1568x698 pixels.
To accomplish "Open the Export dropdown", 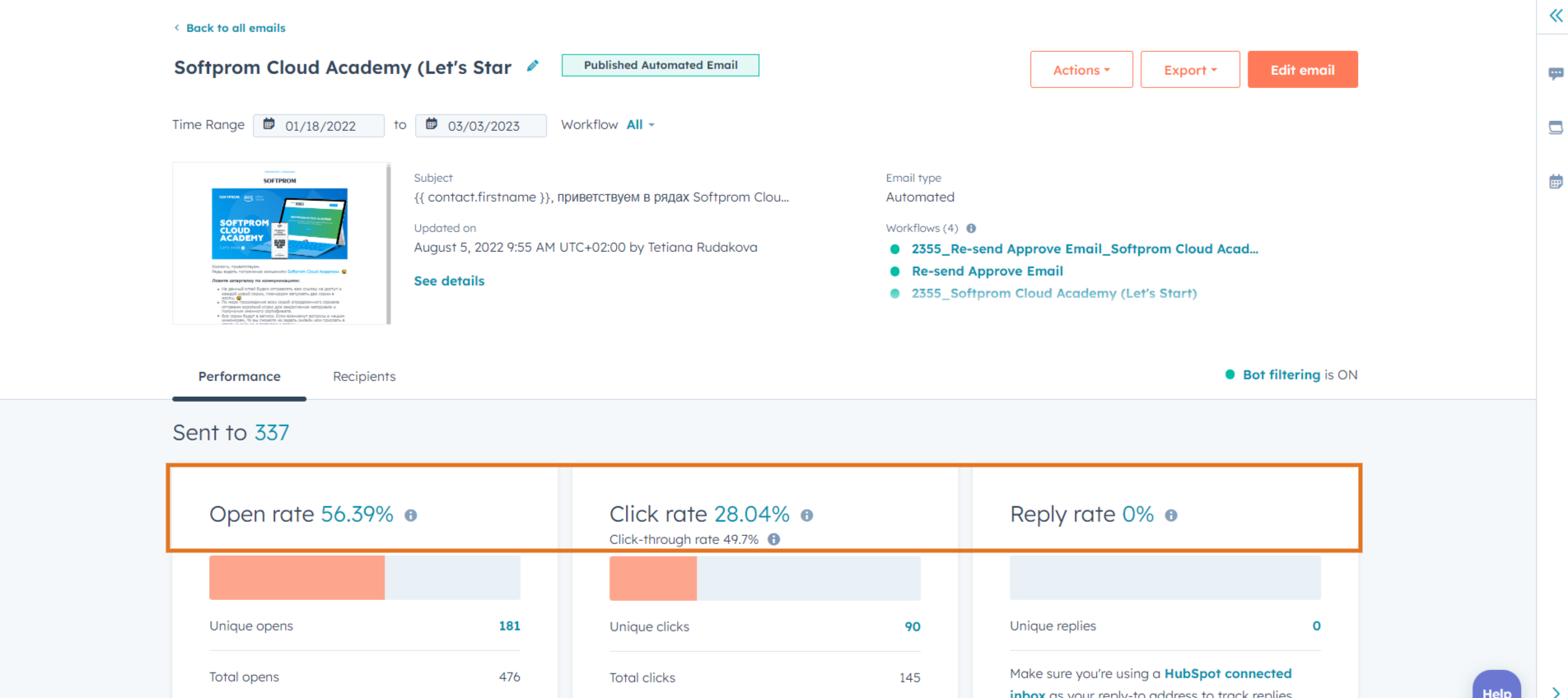I will point(1190,70).
